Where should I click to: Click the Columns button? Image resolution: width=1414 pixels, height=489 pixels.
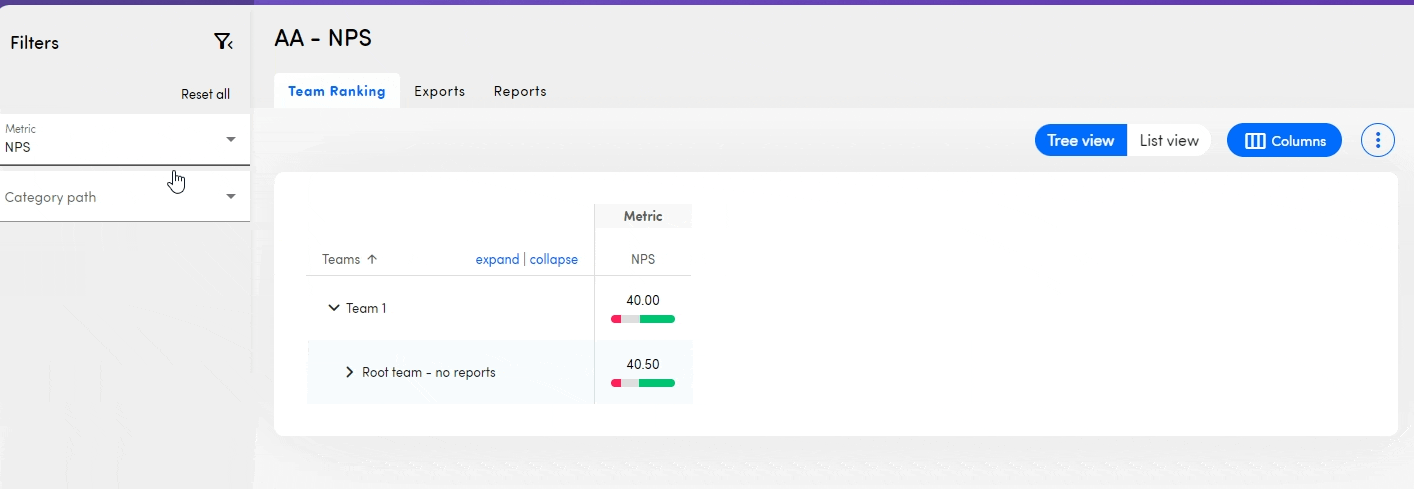[x=1284, y=141]
